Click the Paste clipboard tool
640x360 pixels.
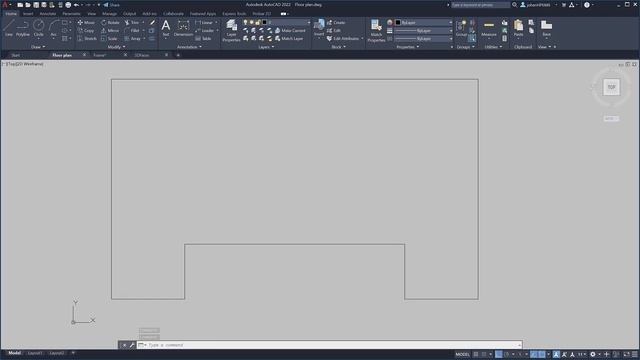[518, 29]
